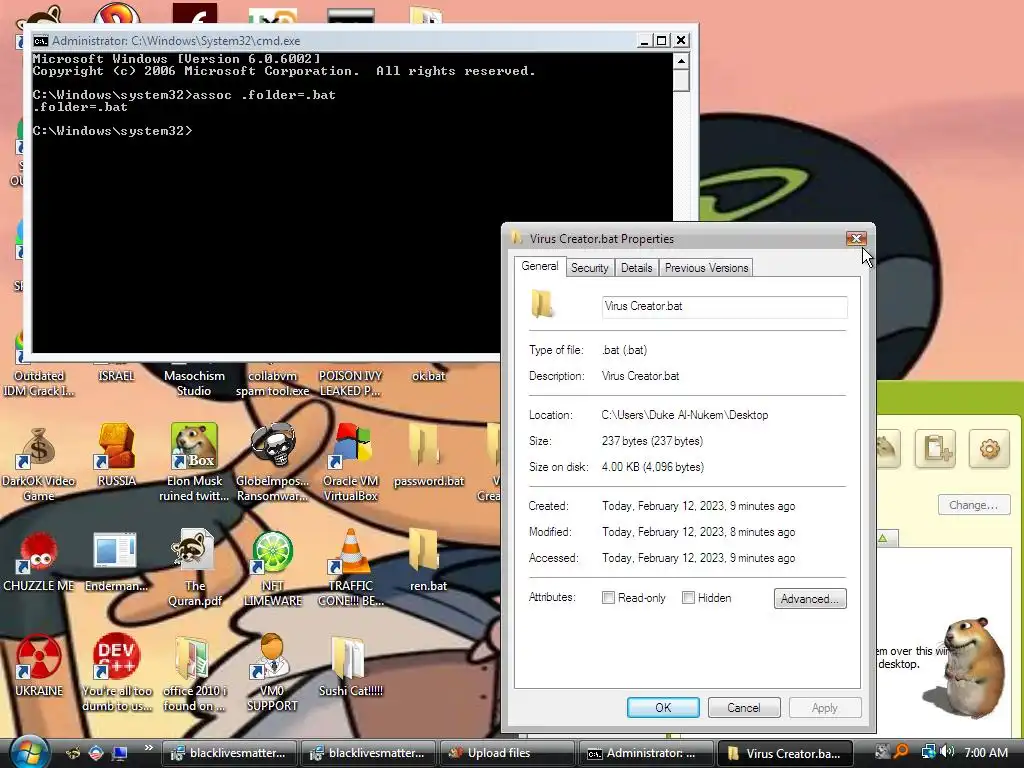1024x768 pixels.
Task: Click second blacklivesmatter taskbar button
Action: pyautogui.click(x=368, y=753)
